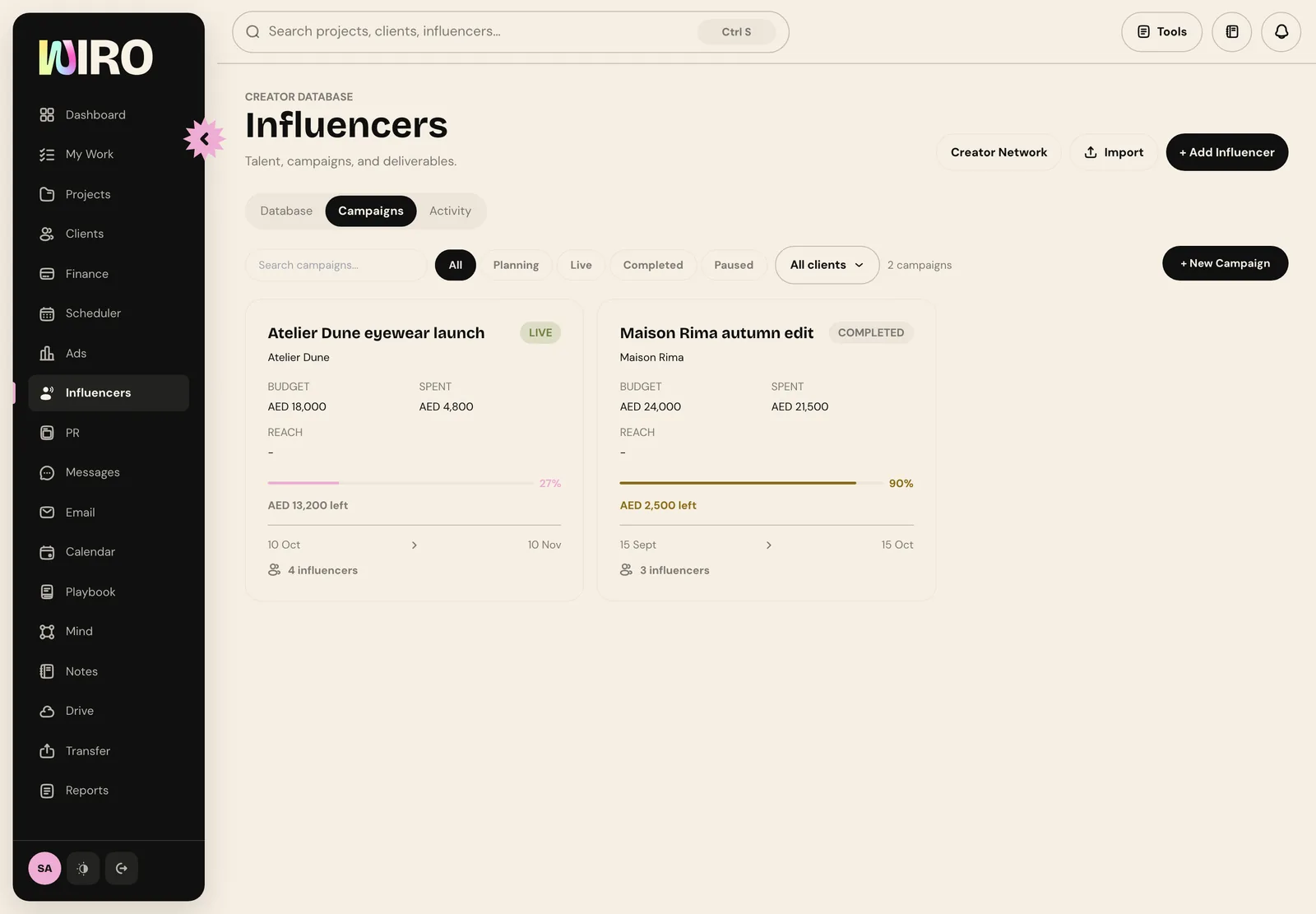
Task: Select the Campaigns tab
Action: click(x=371, y=211)
